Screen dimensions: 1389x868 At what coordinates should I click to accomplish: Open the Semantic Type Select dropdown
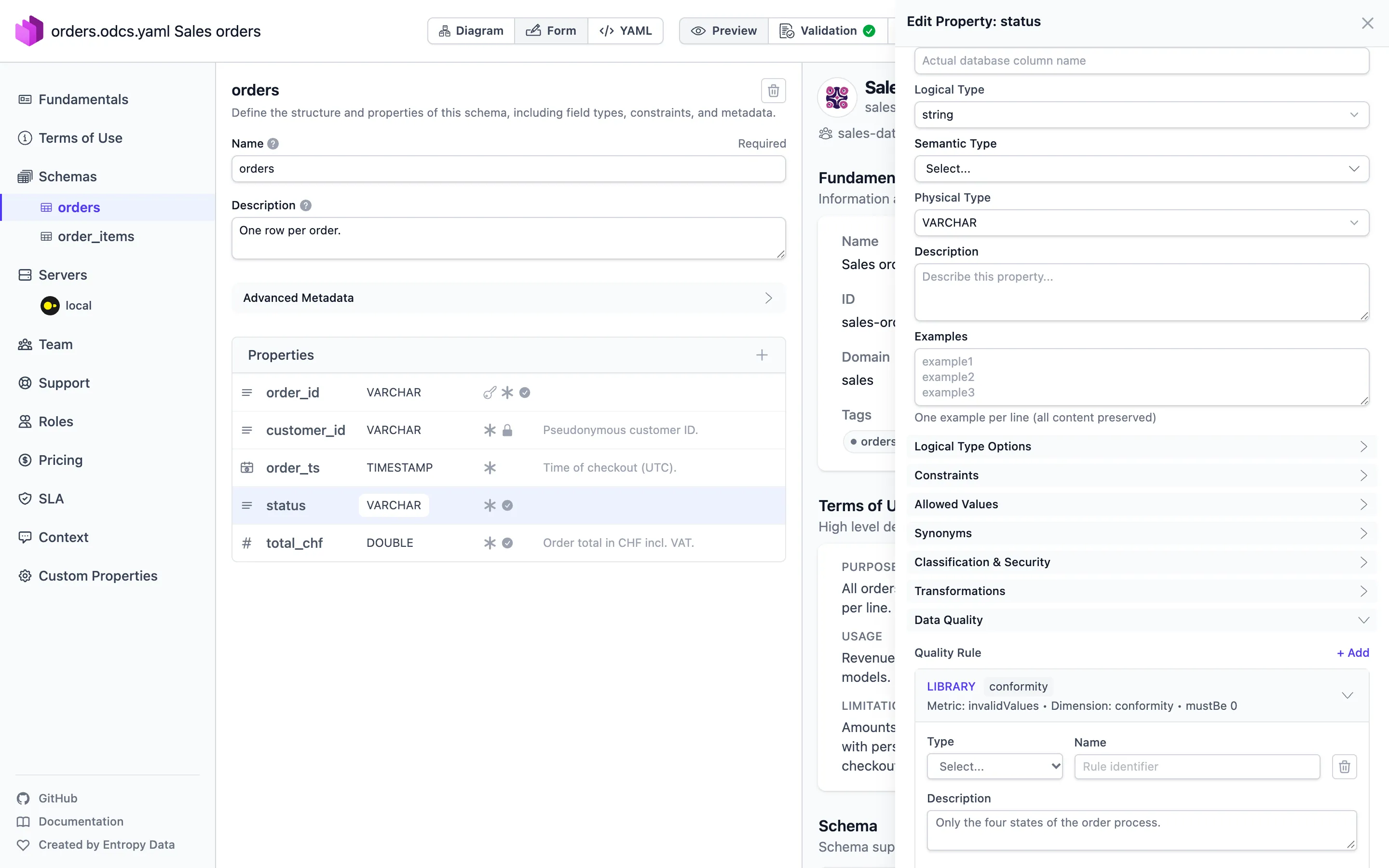tap(1141, 169)
